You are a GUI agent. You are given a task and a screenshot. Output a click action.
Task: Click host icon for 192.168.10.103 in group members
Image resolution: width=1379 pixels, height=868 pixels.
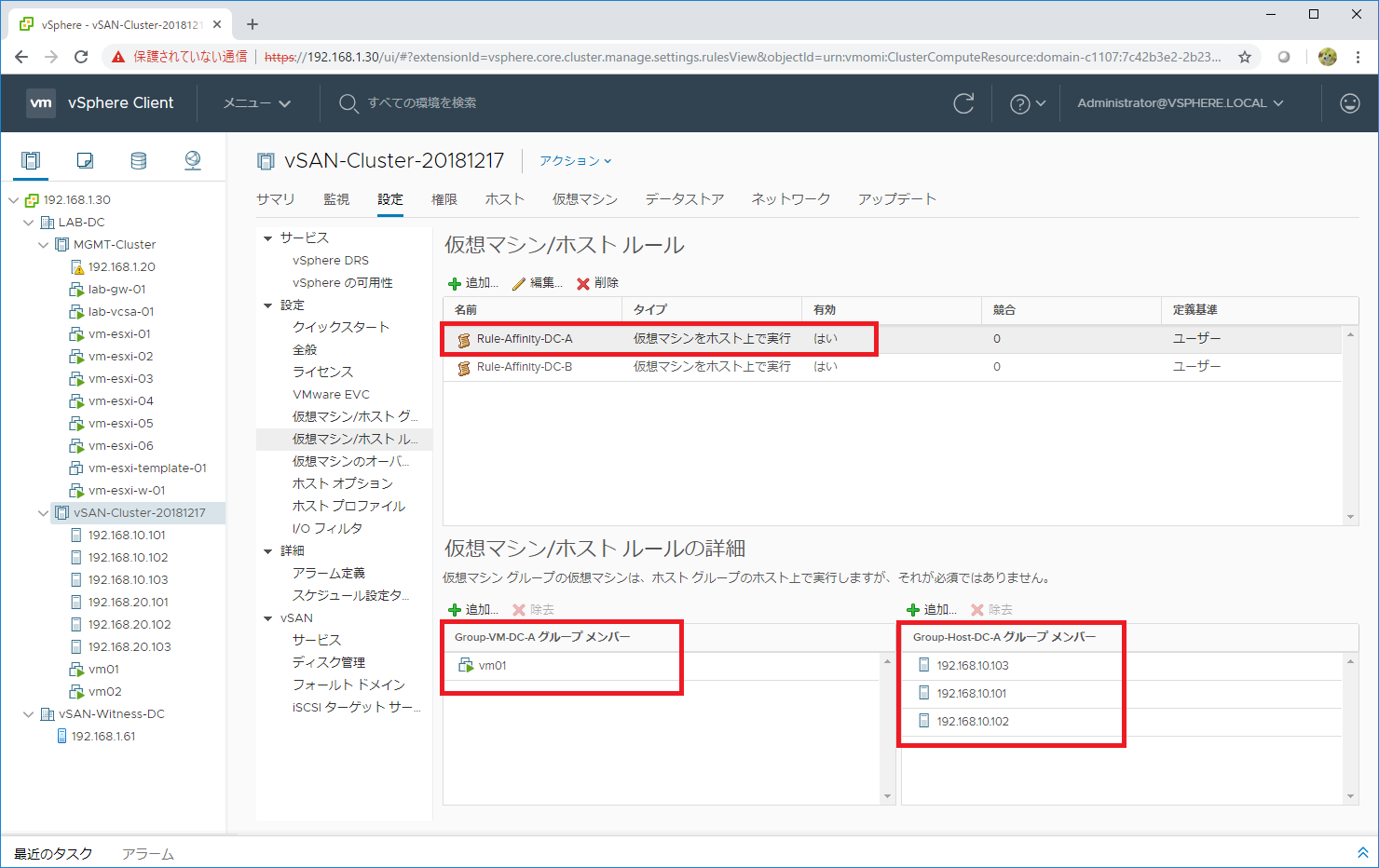pos(924,665)
